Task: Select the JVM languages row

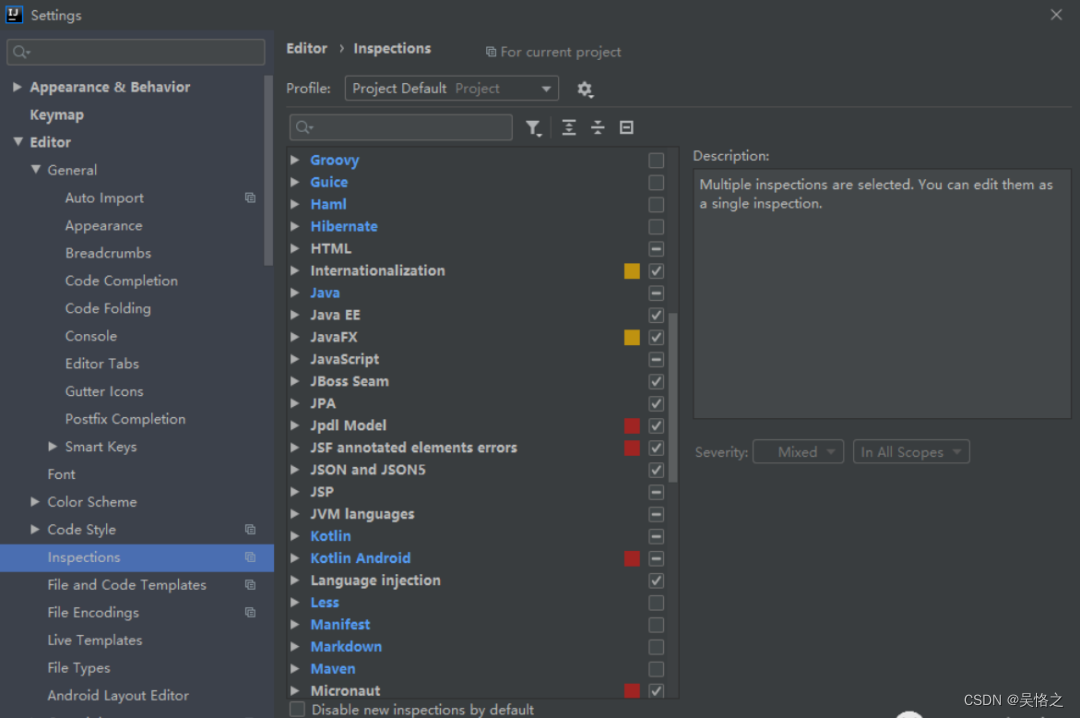Action: [x=477, y=514]
